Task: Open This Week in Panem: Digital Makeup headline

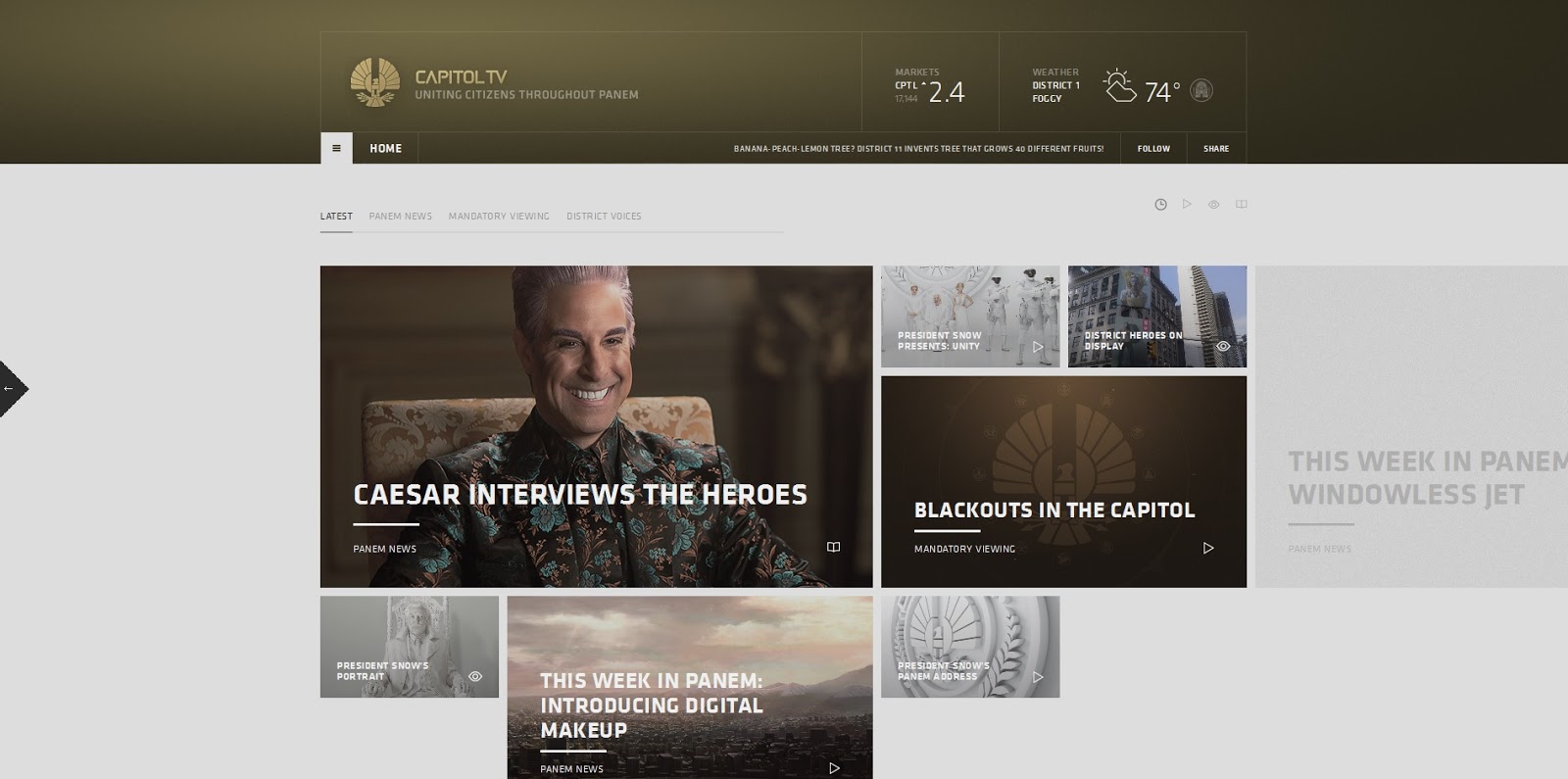Action: 651,706
